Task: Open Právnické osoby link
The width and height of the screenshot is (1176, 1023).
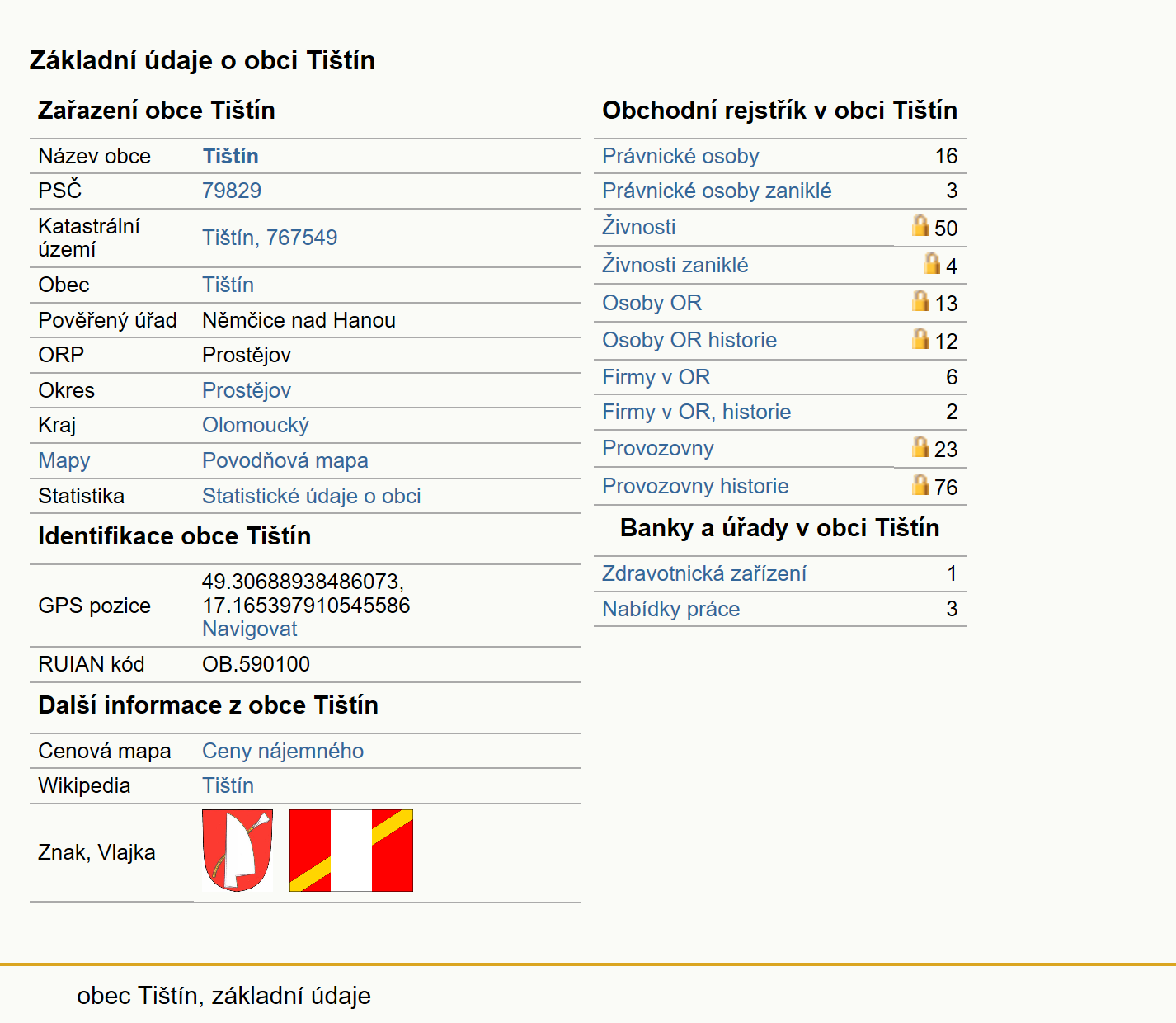Action: click(x=680, y=156)
